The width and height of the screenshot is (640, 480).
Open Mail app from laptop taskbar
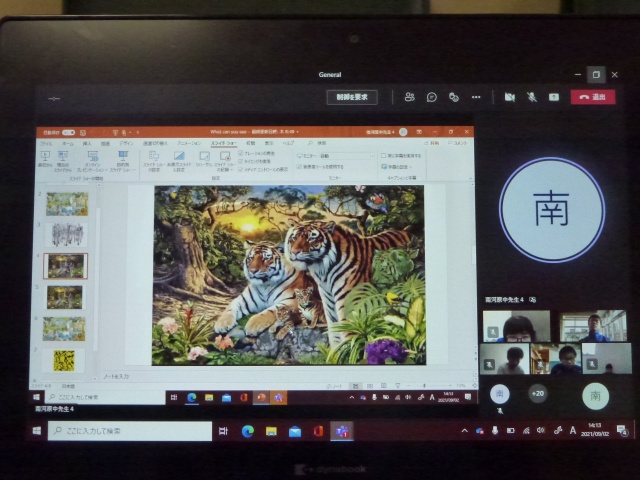click(x=295, y=431)
